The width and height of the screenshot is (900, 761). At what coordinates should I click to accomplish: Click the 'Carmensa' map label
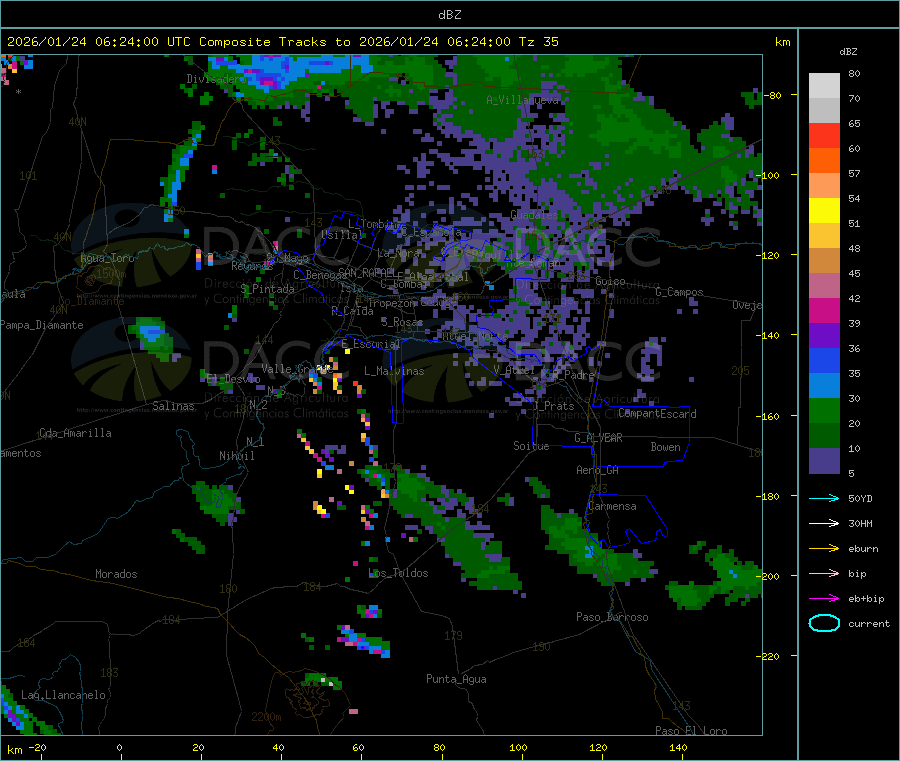[612, 507]
